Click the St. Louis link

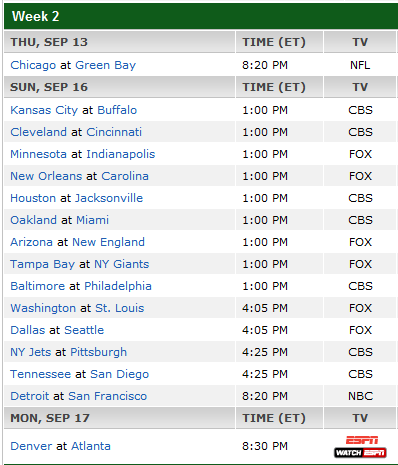point(120,308)
